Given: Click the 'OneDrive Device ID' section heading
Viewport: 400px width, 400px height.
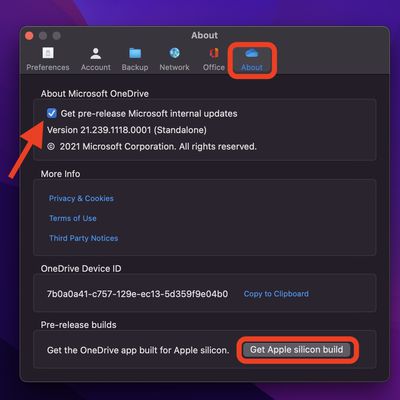Looking at the screenshot, I should [81, 269].
